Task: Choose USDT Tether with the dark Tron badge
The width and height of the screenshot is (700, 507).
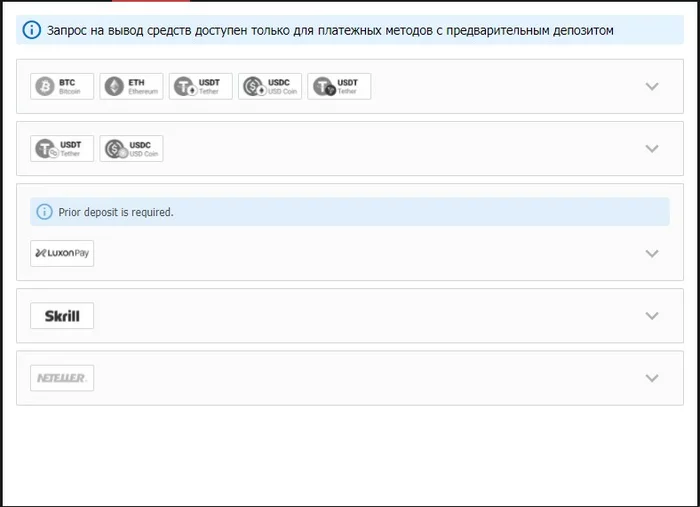Action: 339,86
